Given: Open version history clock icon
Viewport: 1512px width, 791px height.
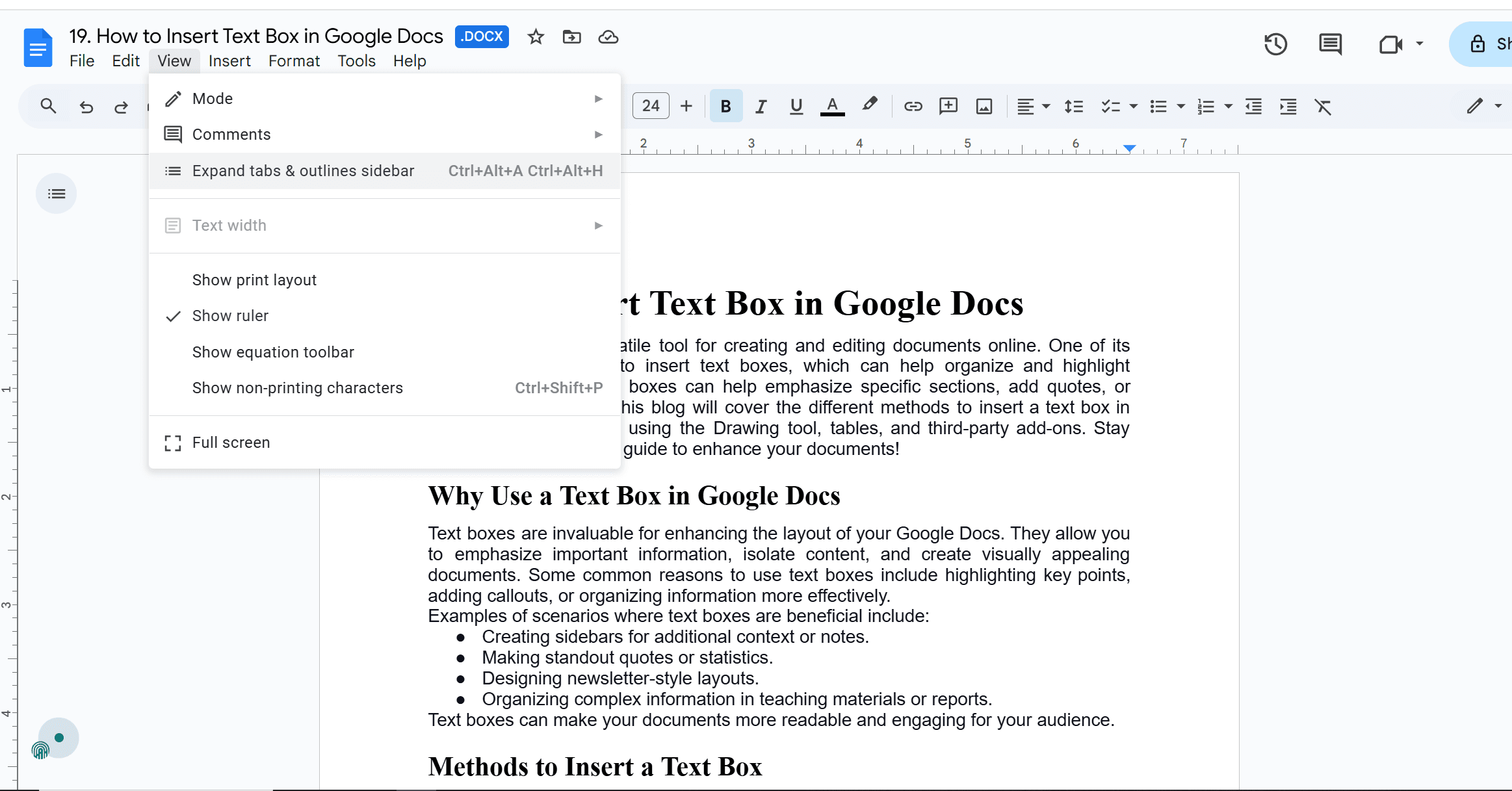Looking at the screenshot, I should pyautogui.click(x=1276, y=44).
